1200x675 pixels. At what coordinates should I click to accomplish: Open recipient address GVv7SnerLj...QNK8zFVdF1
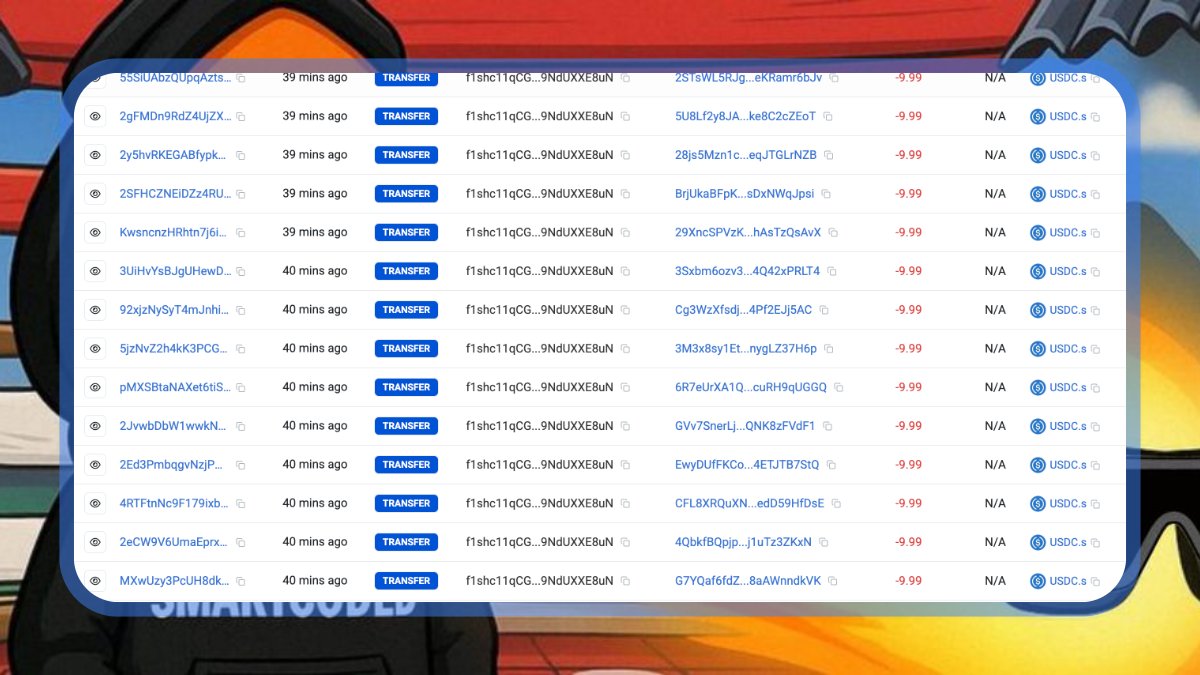pos(745,426)
